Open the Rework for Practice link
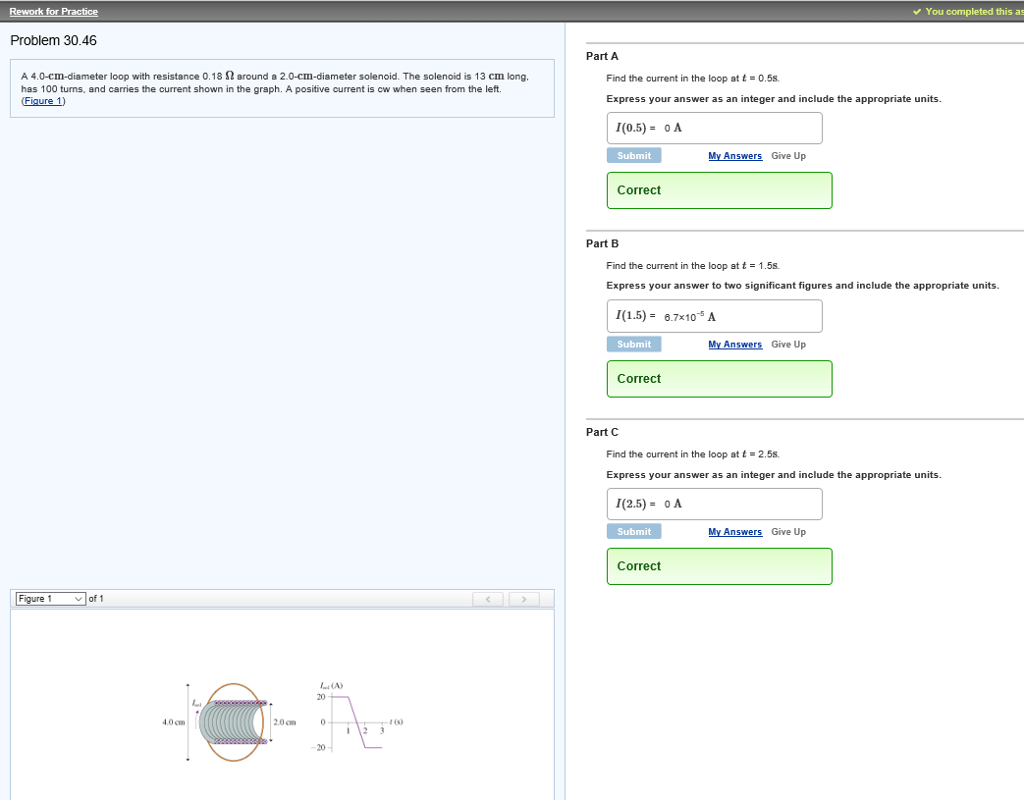 (53, 11)
